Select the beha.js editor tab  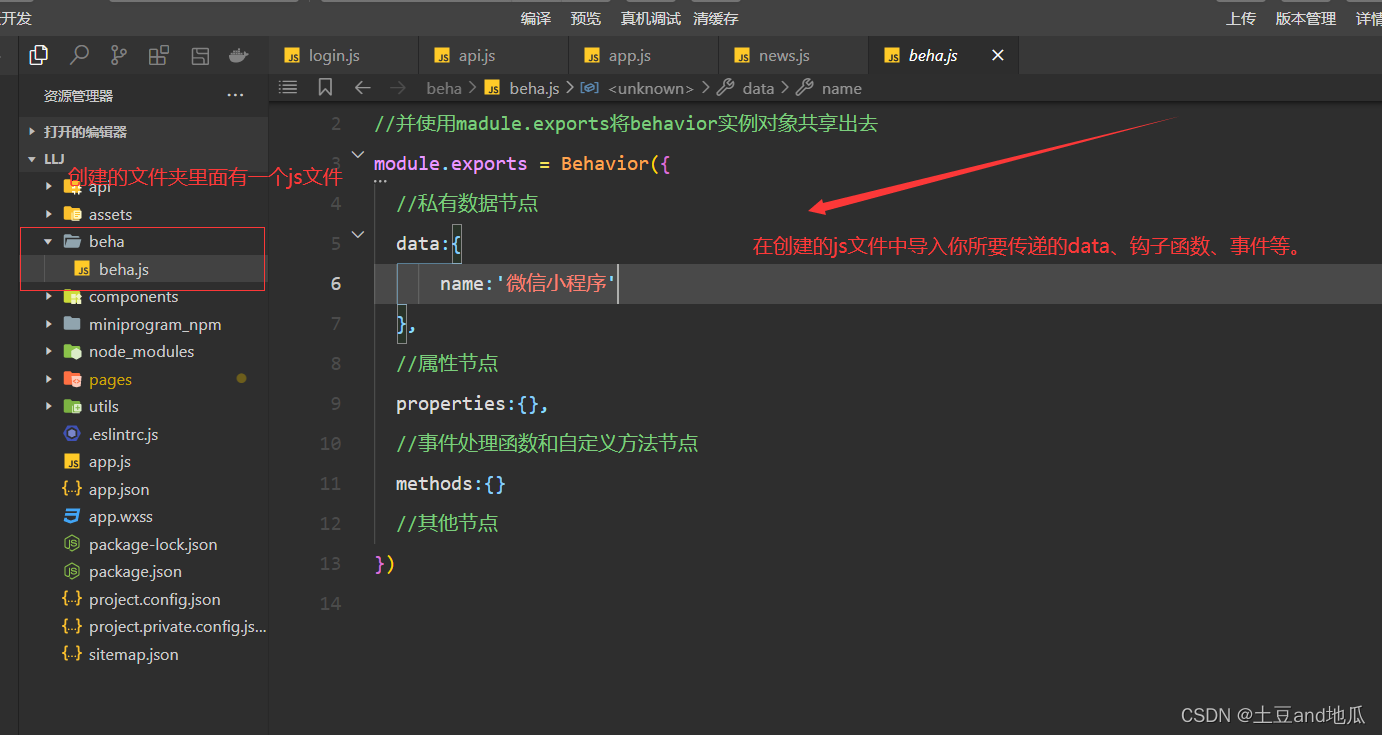[x=943, y=56]
